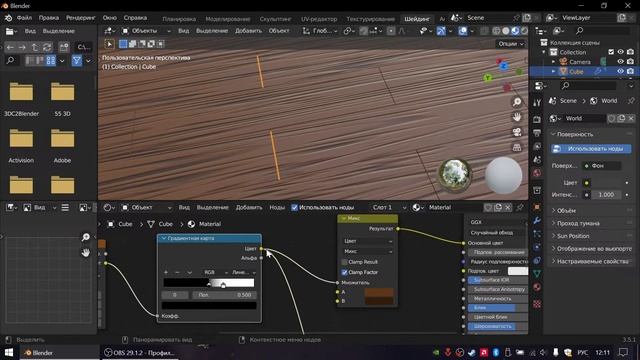Image resolution: width=640 pixels, height=360 pixels.
Task: Click the file browser filter funnel icon
Action: (x=77, y=61)
